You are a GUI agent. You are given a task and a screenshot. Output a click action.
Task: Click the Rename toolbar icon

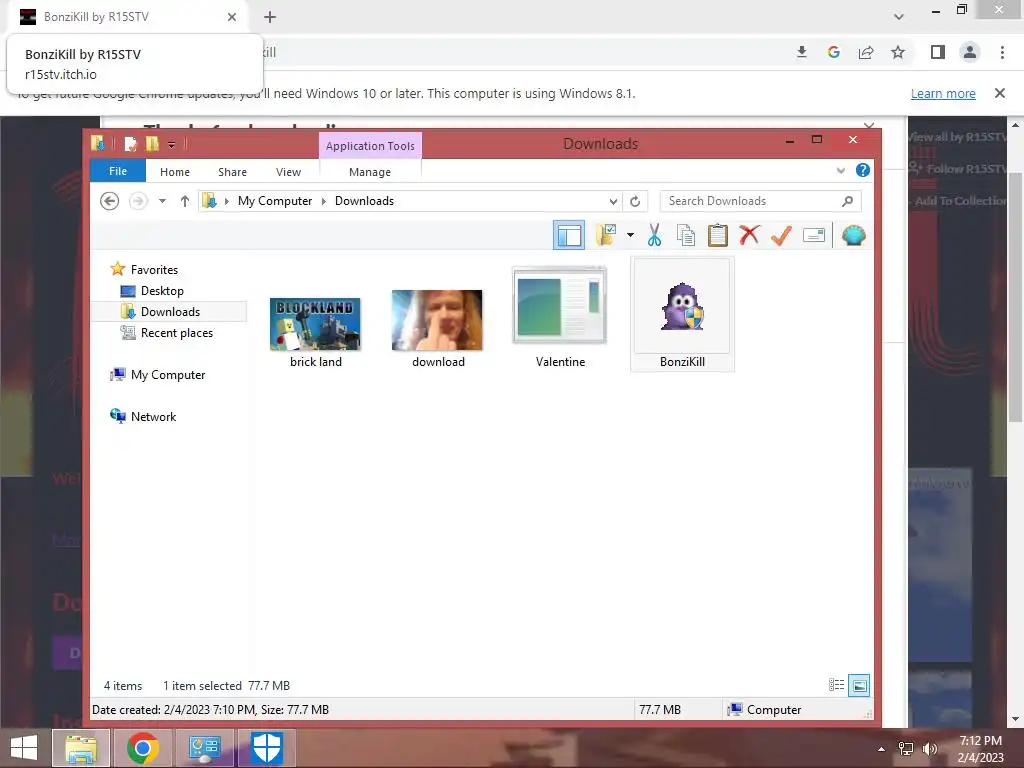[x=814, y=235]
